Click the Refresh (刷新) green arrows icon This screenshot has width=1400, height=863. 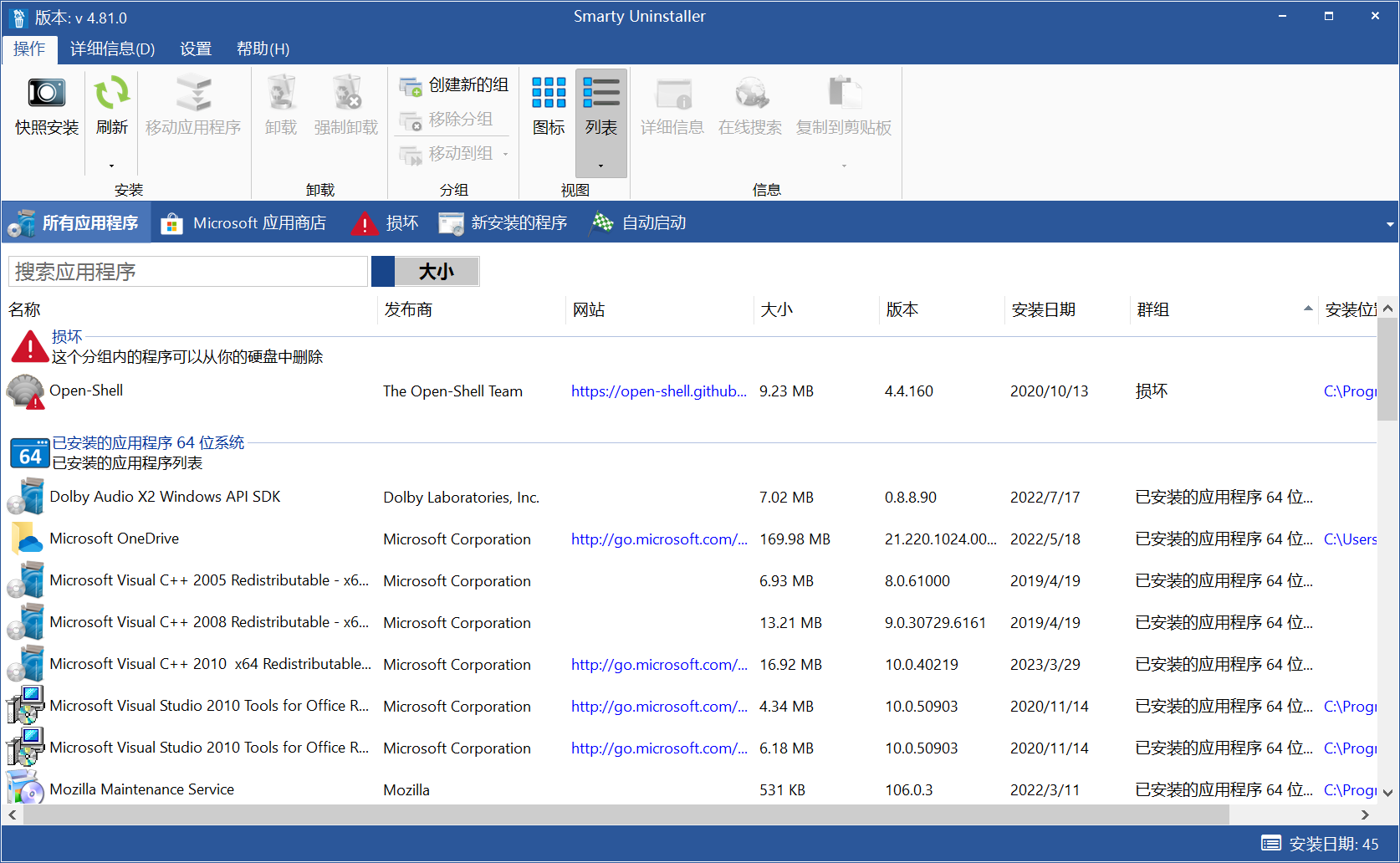(x=111, y=93)
